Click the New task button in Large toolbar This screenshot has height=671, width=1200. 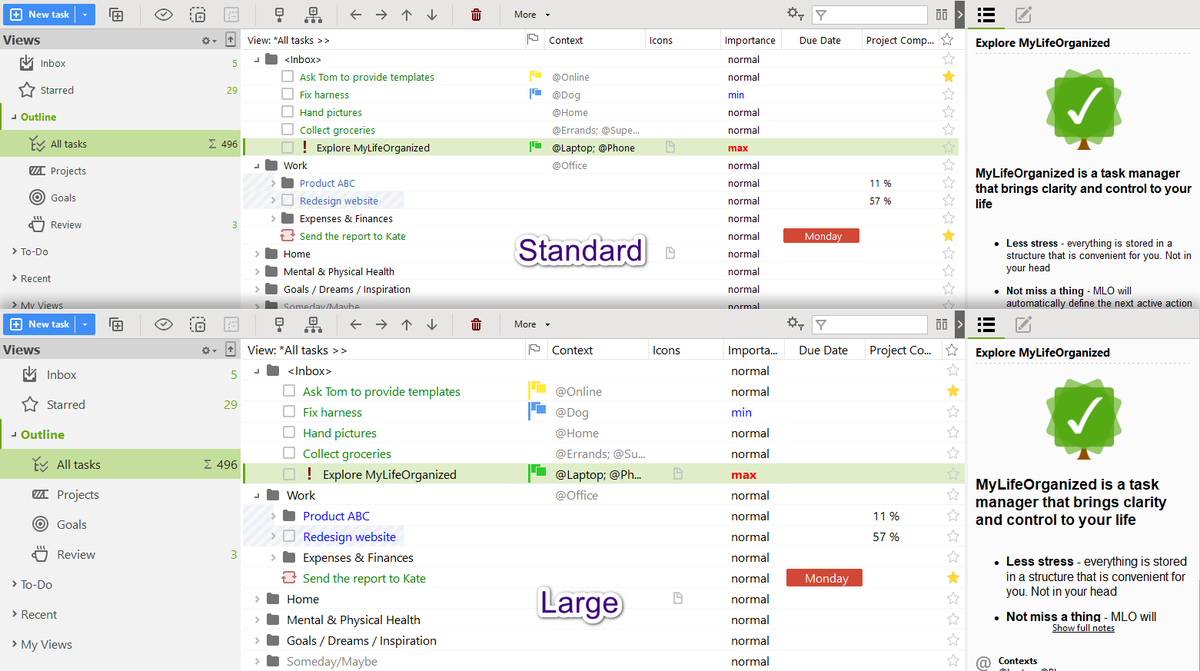pos(40,324)
